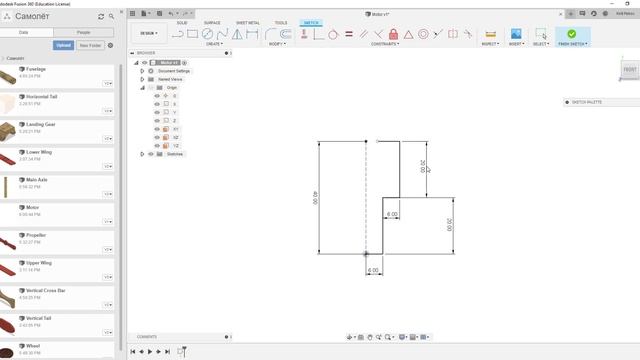Open the Constraints menu dropdown
The image size is (640, 360).
(385, 44)
